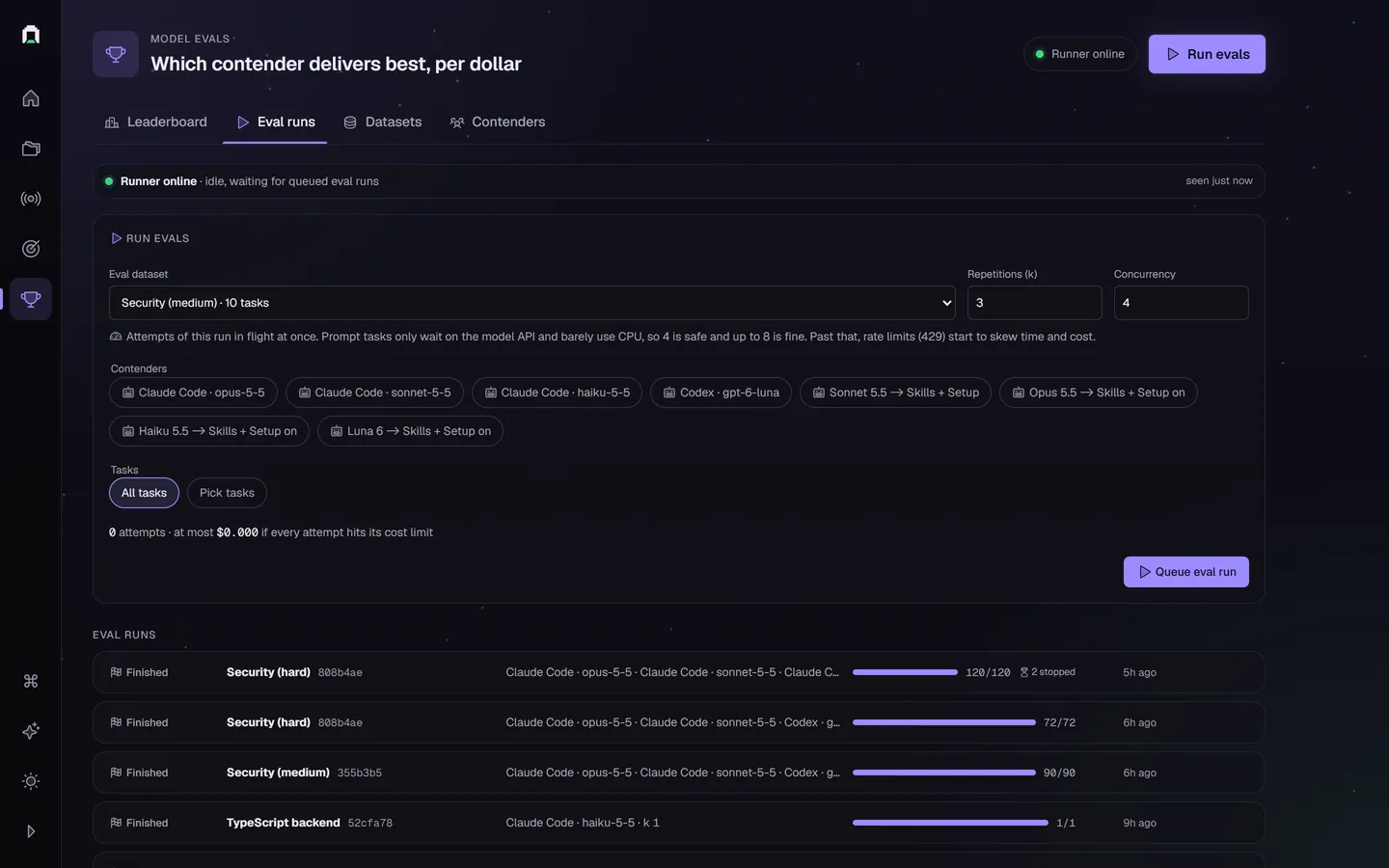Toggle Haiku 5.5 Skills + Setup on contender
The image size is (1389, 868).
pyautogui.click(x=209, y=431)
